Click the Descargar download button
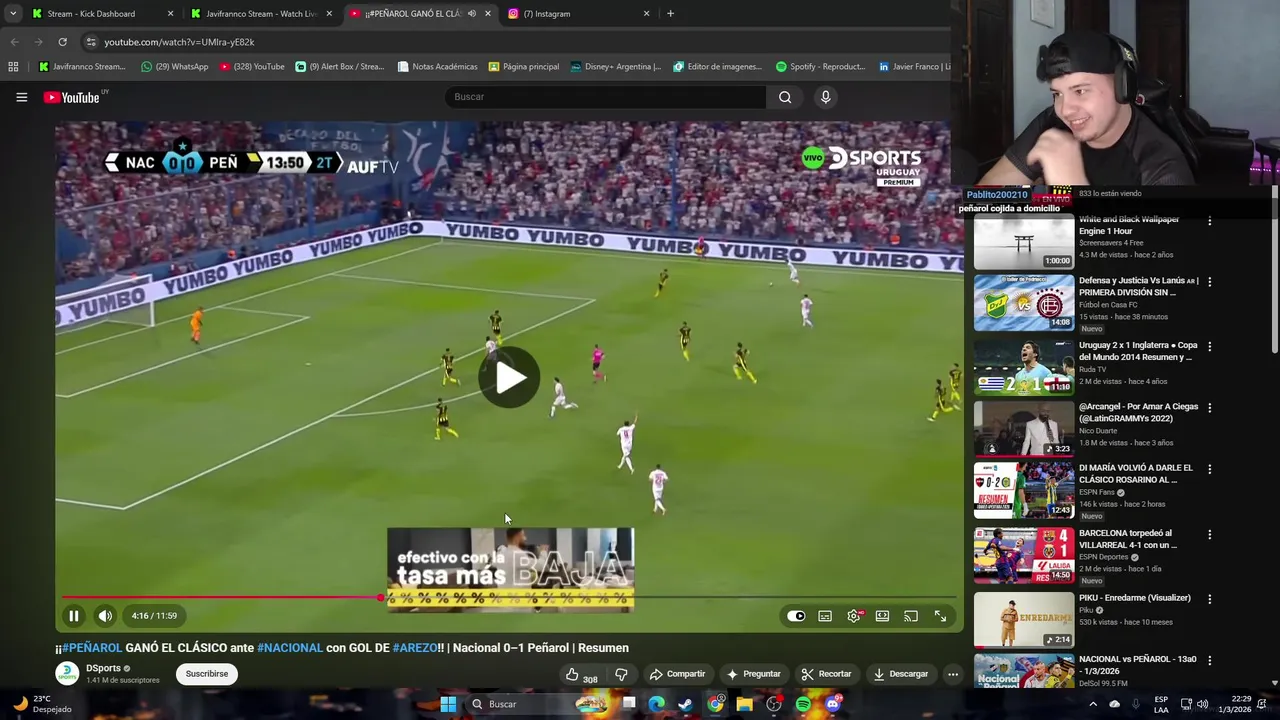 [900, 674]
